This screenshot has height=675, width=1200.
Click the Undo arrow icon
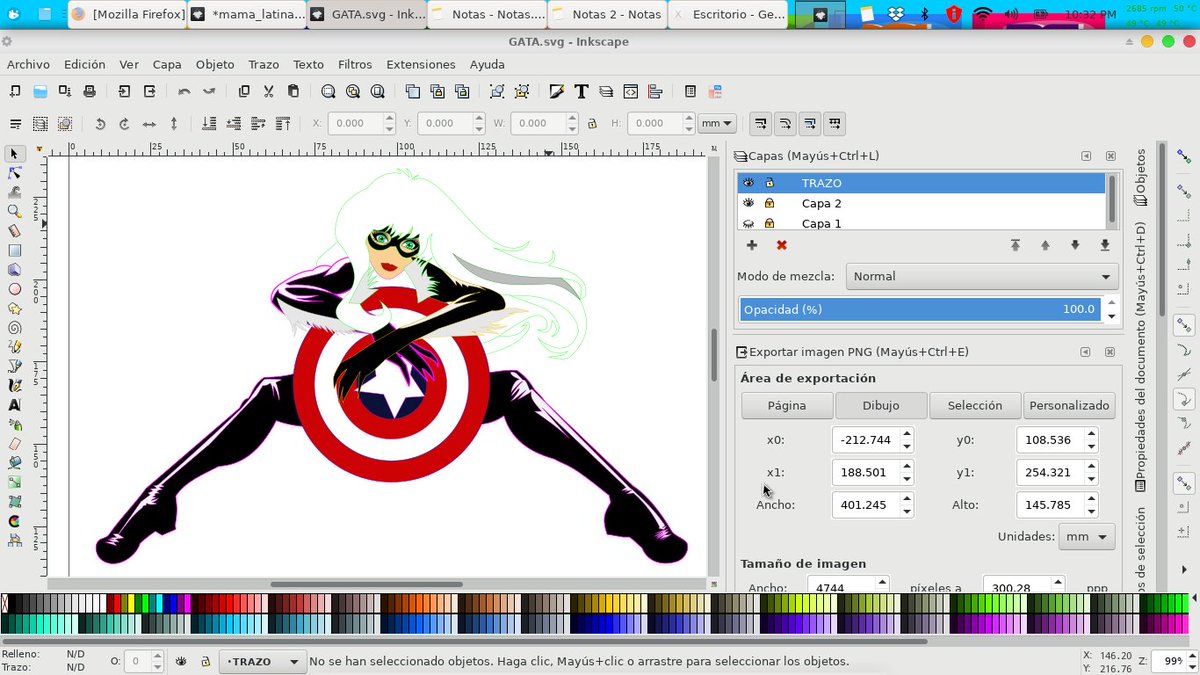184,91
